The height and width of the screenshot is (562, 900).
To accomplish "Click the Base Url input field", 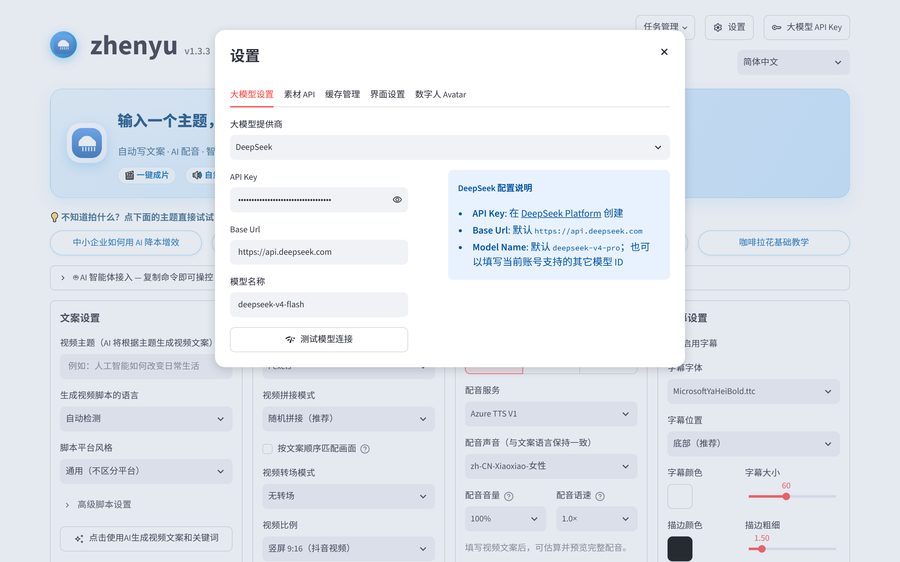I will (319, 252).
